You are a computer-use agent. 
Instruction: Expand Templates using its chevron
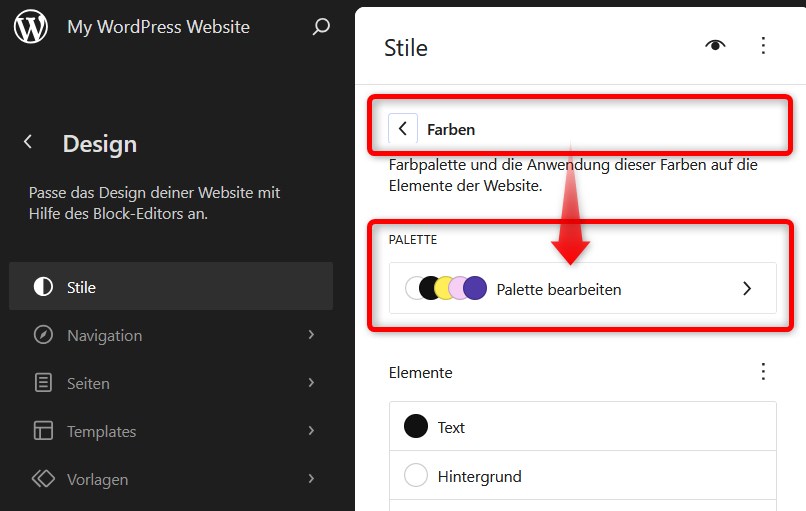pyautogui.click(x=311, y=430)
